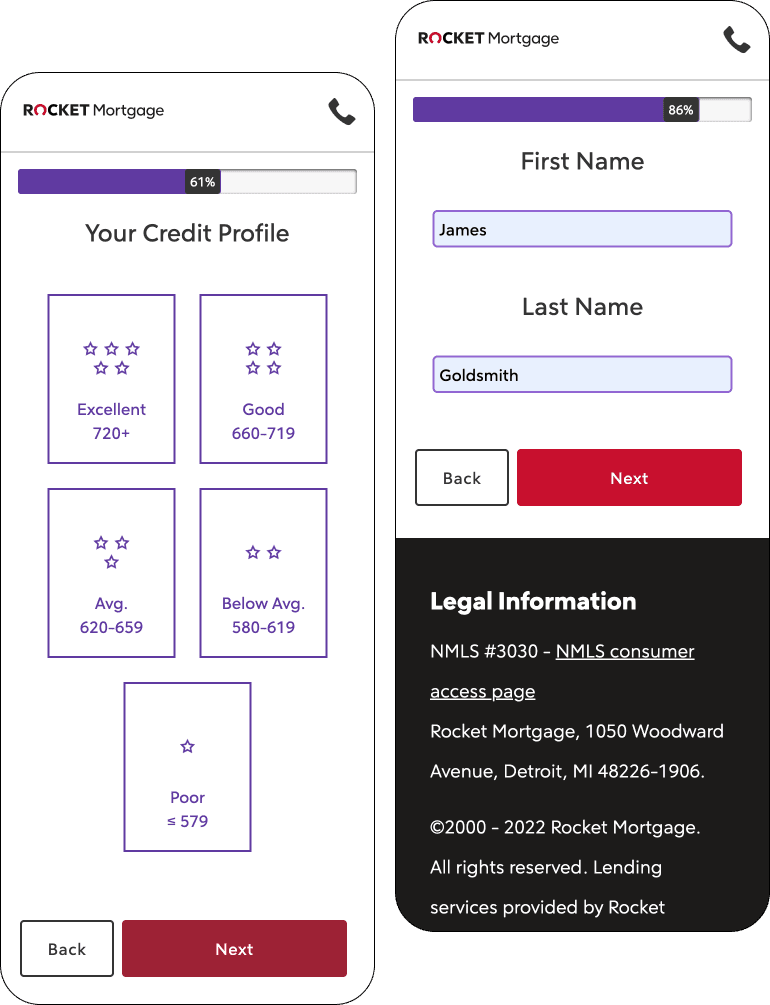
Task: Select five-star Excellent 720+ credit option
Action: [112, 379]
